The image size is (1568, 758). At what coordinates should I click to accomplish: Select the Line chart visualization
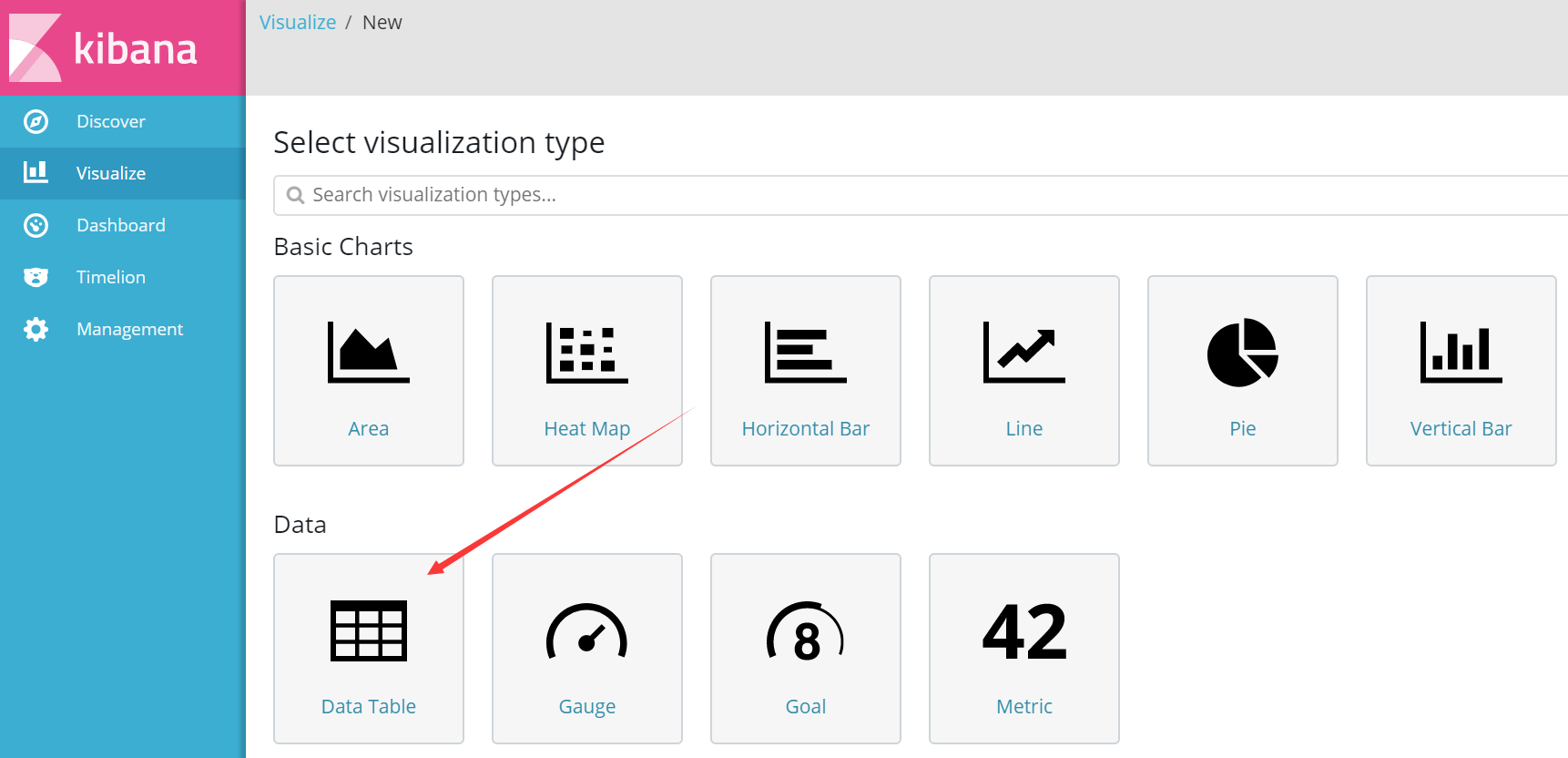point(1023,370)
